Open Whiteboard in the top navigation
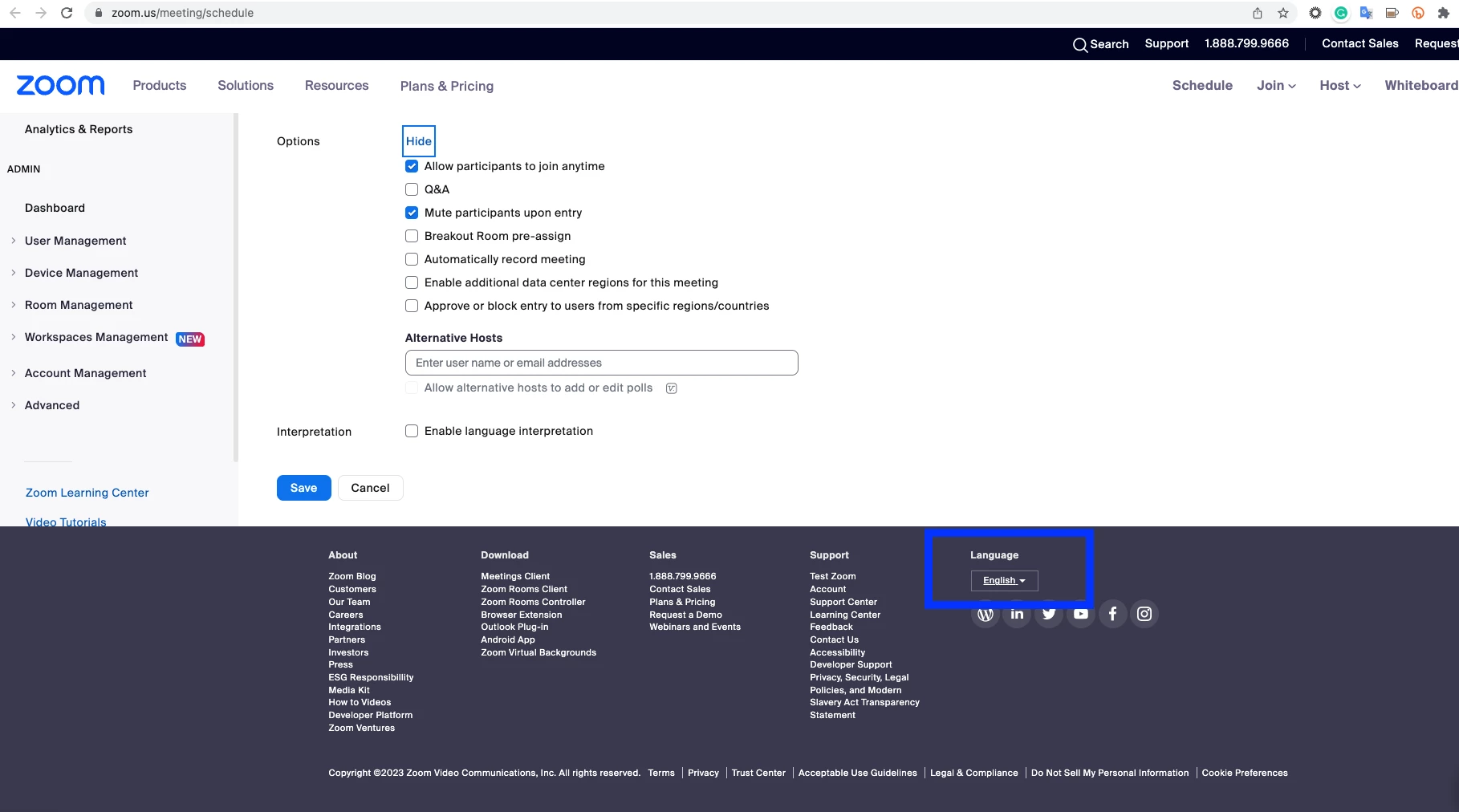The height and width of the screenshot is (812, 1459). (1421, 85)
